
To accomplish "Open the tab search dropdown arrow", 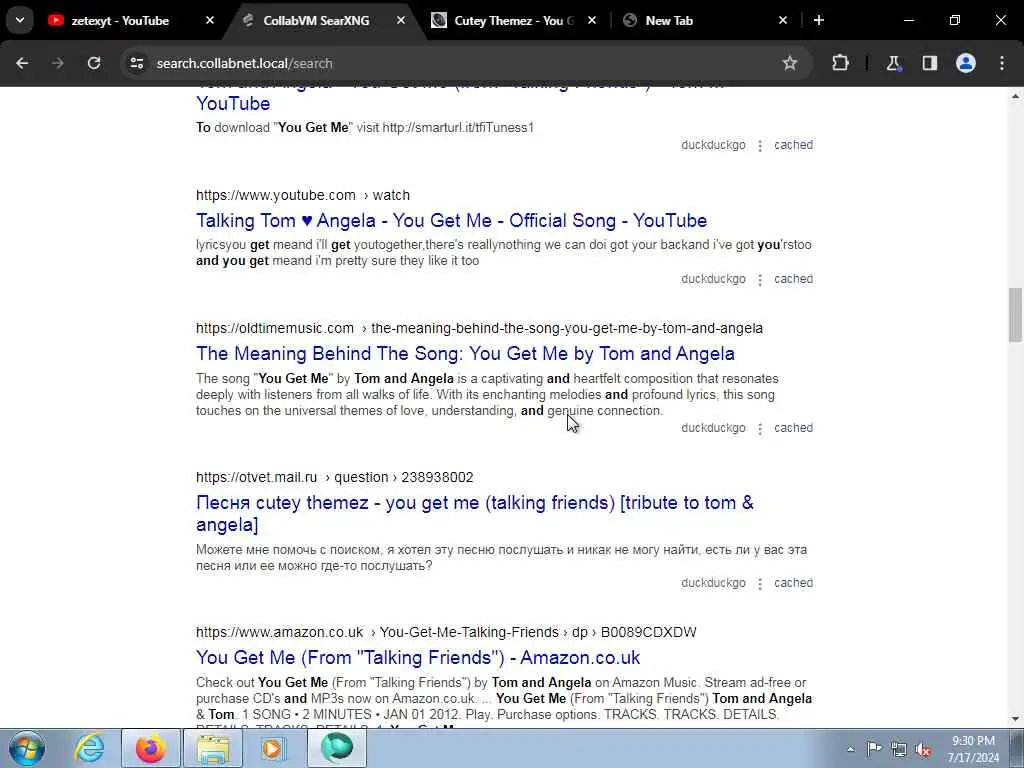I will (x=20, y=21).
